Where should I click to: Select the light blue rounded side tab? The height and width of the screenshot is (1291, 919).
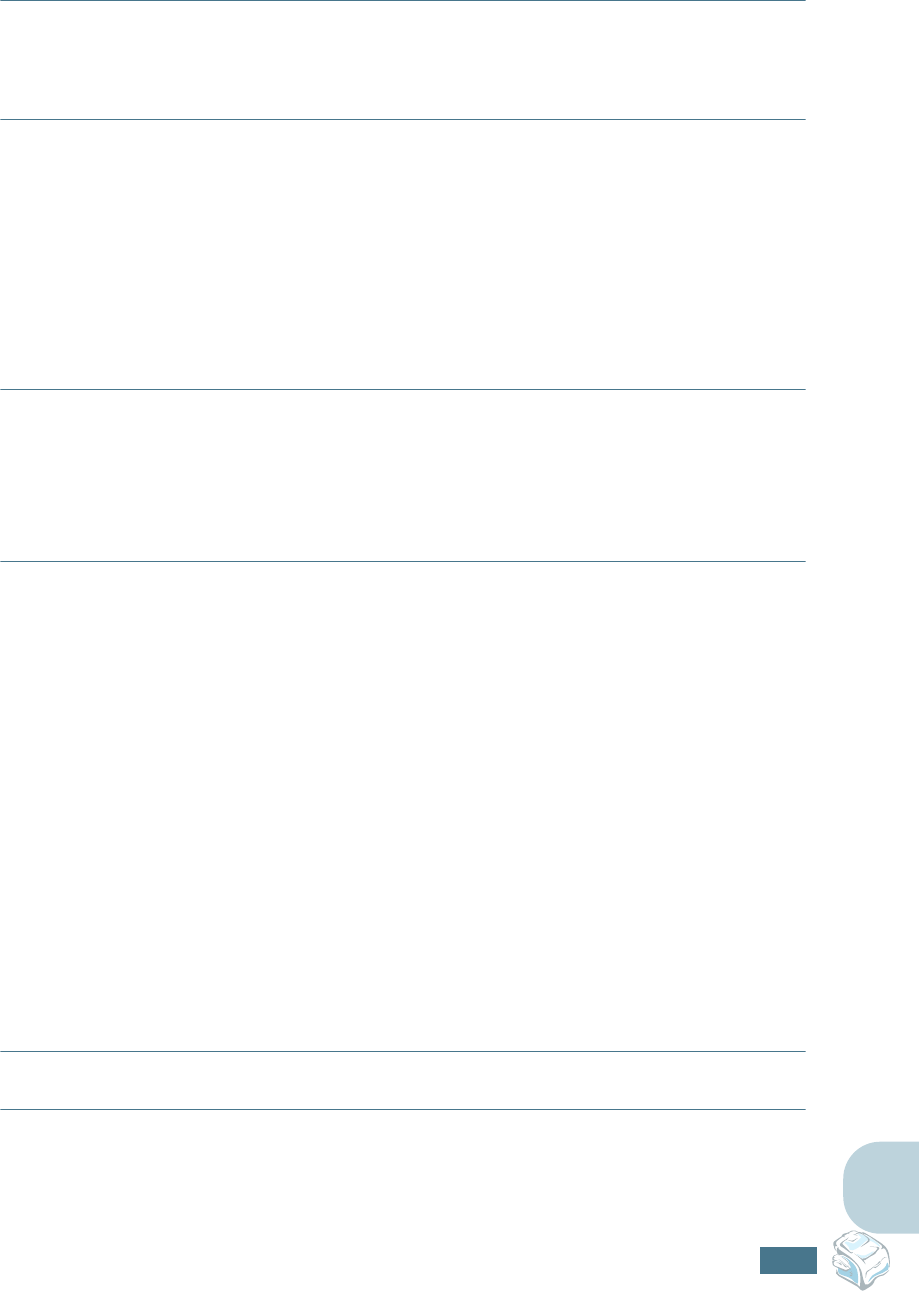tap(880, 1189)
